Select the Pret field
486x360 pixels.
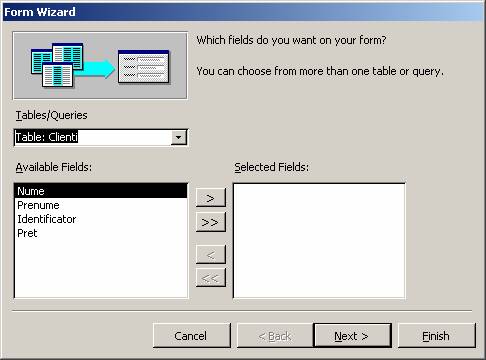click(x=101, y=233)
